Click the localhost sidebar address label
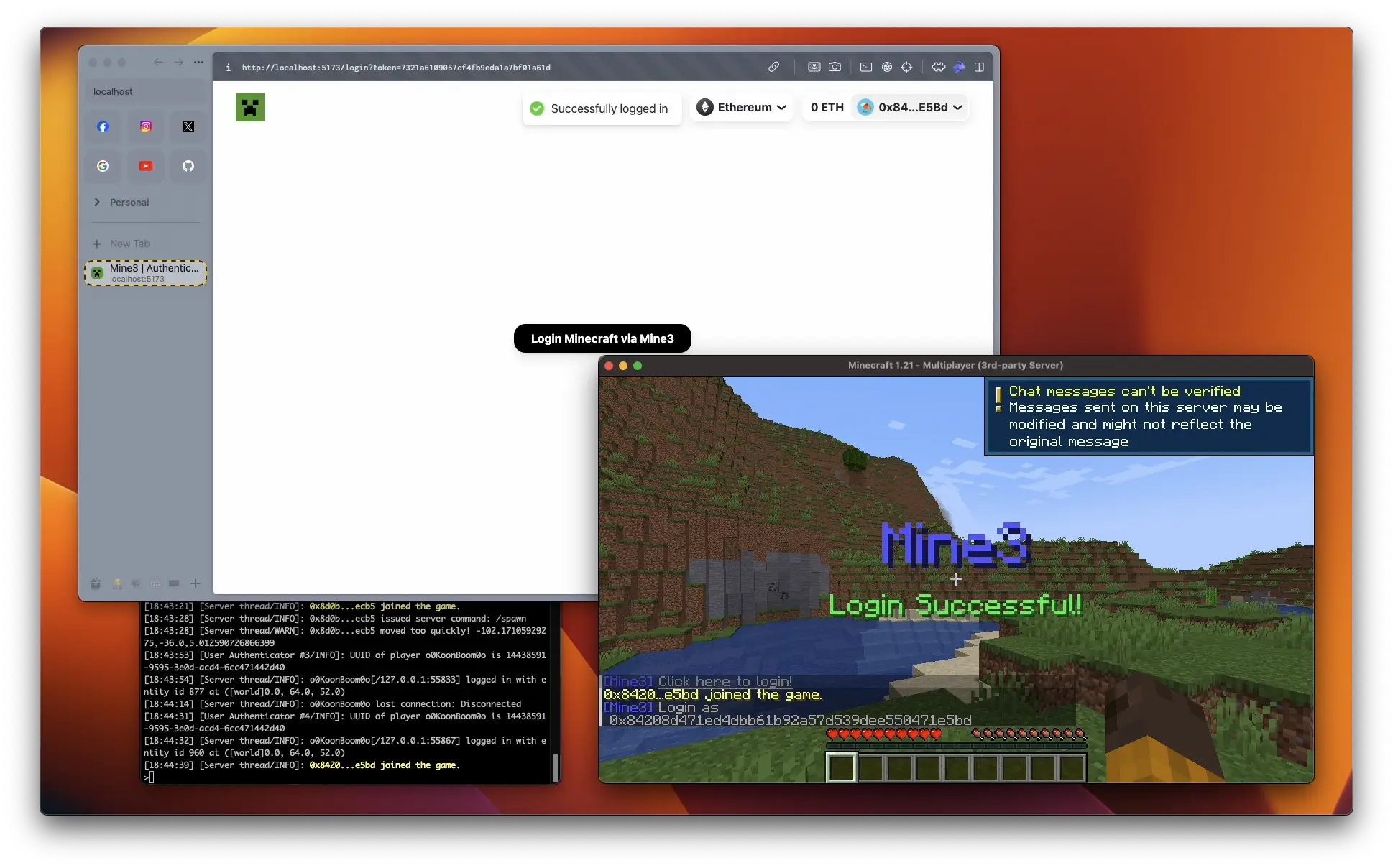Image resolution: width=1393 pixels, height=868 pixels. [113, 92]
